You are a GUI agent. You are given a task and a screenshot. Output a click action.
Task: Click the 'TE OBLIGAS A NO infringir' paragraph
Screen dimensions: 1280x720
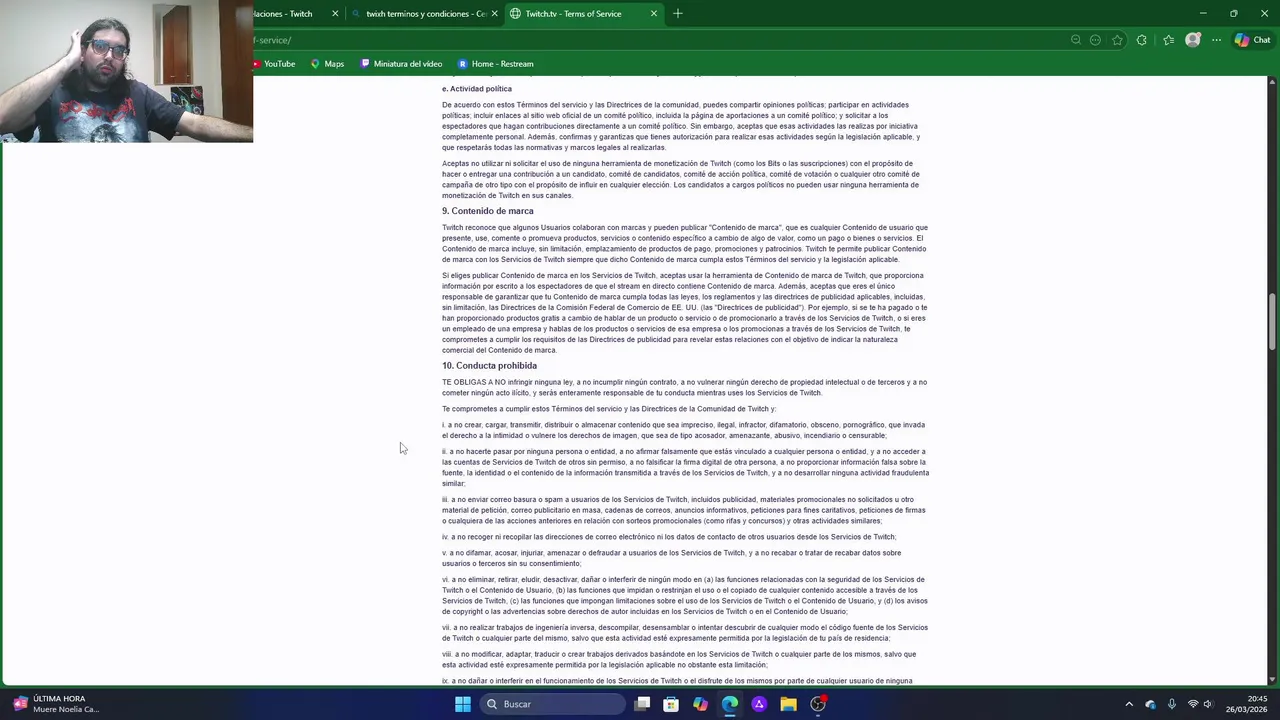click(685, 387)
